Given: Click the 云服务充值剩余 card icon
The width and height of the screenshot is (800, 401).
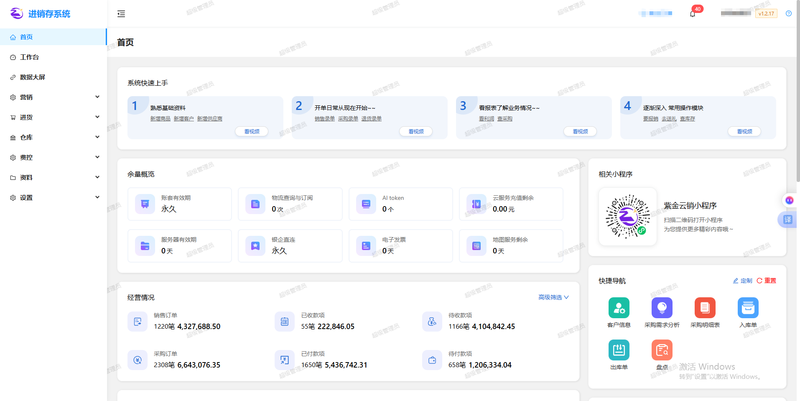Looking at the screenshot, I should coord(476,204).
